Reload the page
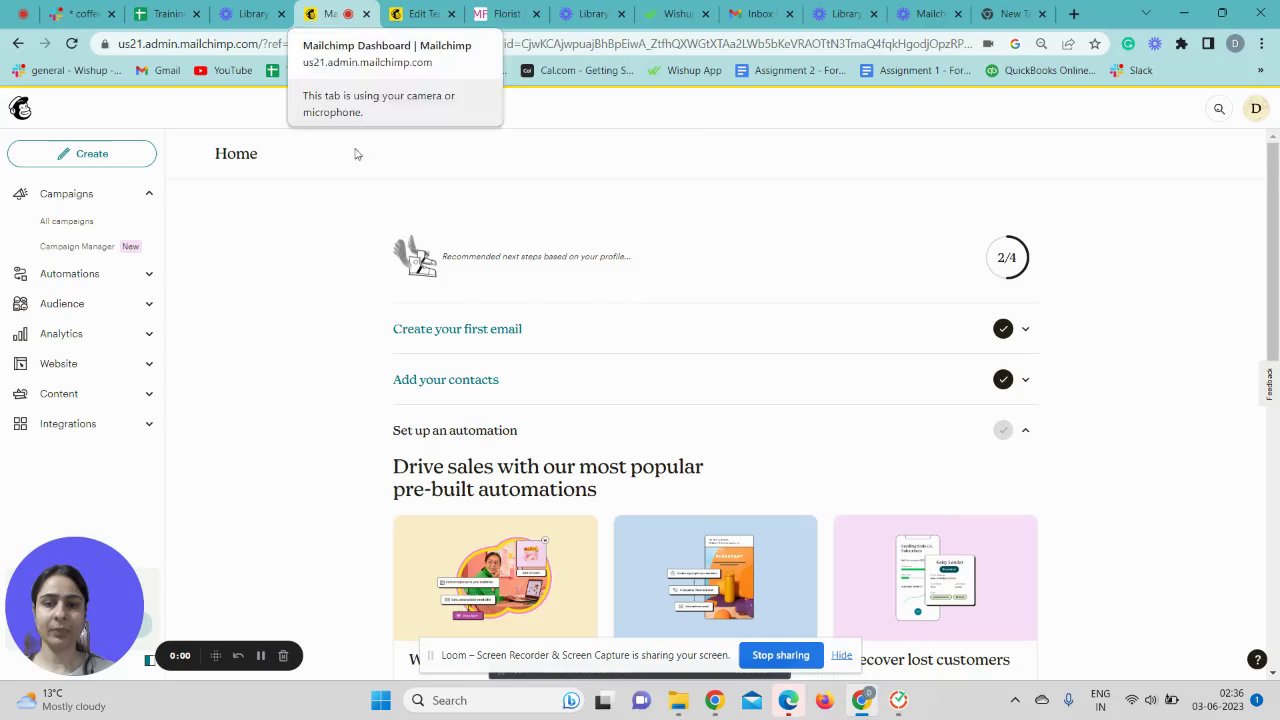Viewport: 1280px width, 720px height. pos(72,44)
